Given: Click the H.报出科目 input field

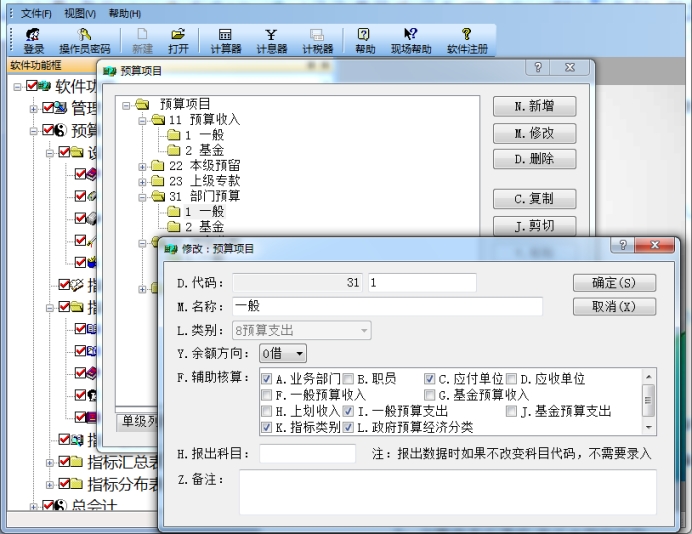Looking at the screenshot, I should pyautogui.click(x=308, y=454).
